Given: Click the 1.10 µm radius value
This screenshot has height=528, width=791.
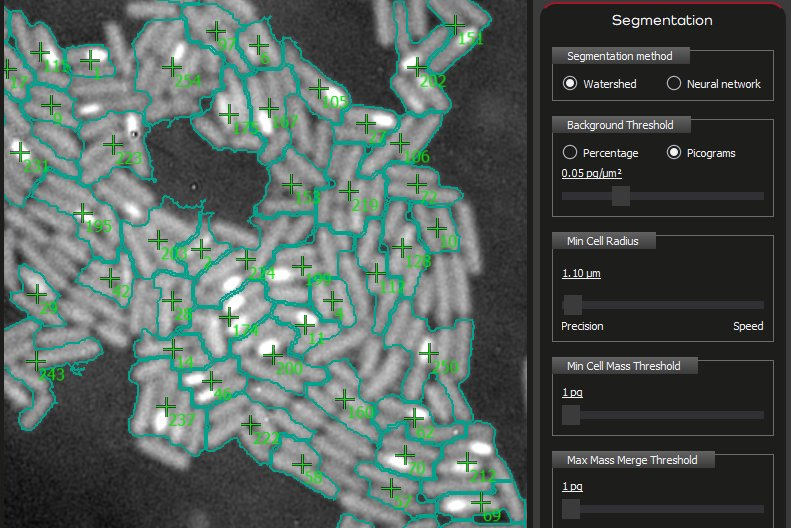Looking at the screenshot, I should pyautogui.click(x=581, y=273).
